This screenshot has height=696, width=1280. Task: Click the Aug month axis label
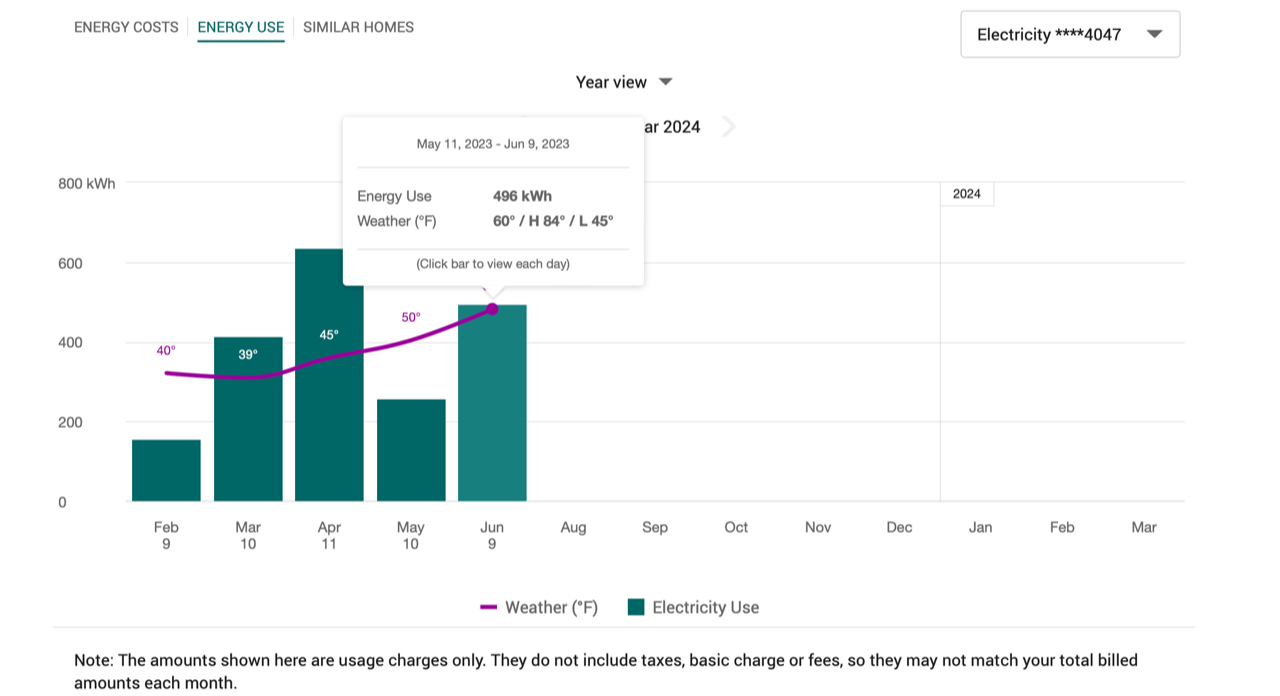point(573,527)
